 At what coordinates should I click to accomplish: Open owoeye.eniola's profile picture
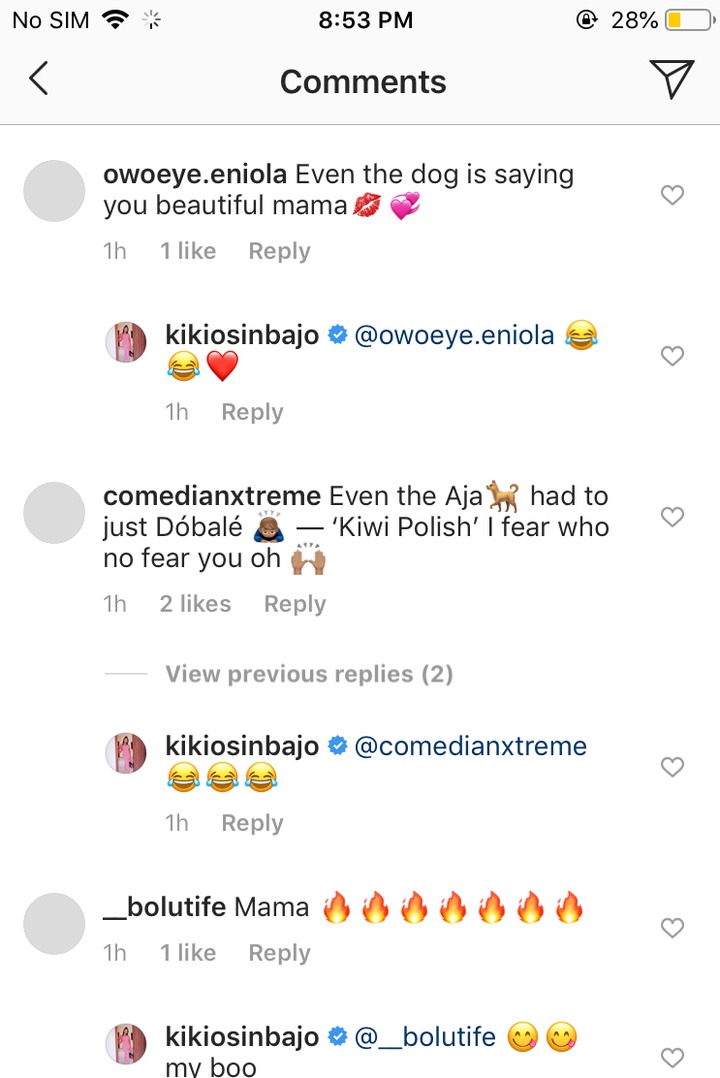point(53,191)
